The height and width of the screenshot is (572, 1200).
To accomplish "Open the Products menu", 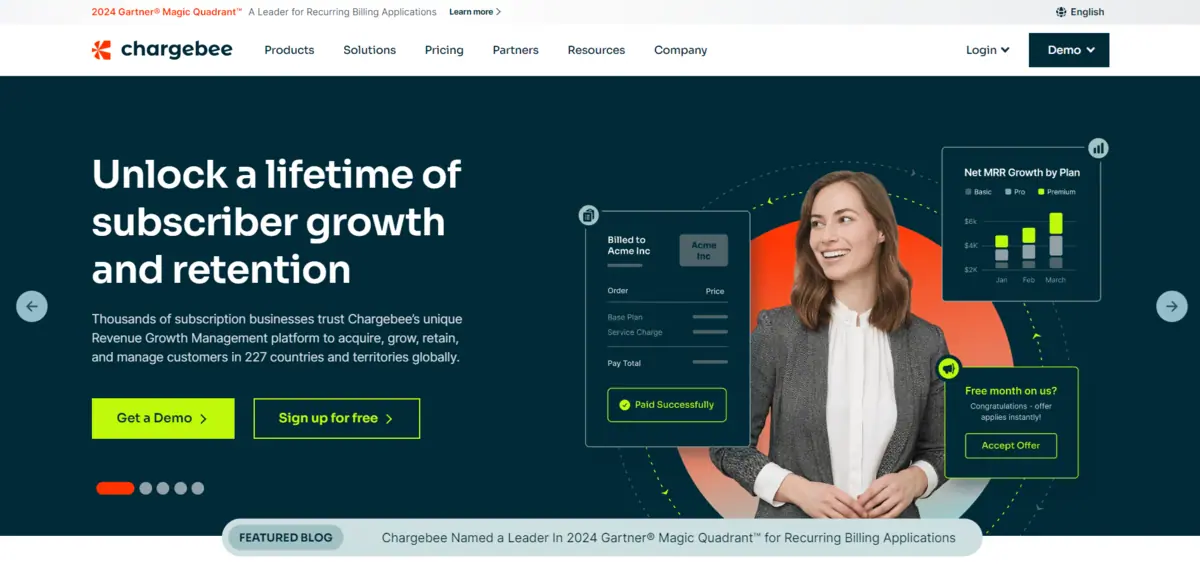I will click(289, 50).
